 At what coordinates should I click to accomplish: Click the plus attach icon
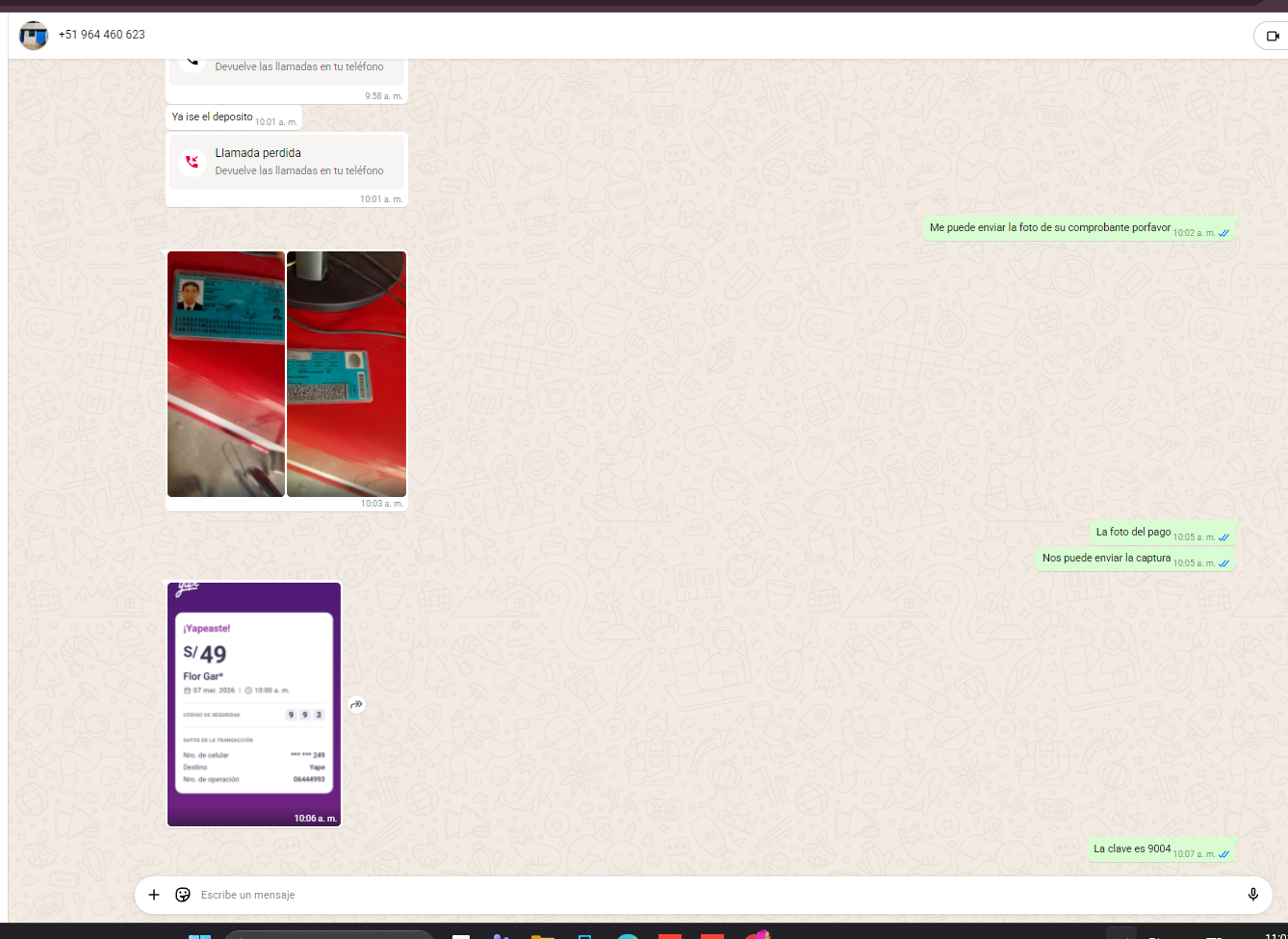click(x=154, y=895)
